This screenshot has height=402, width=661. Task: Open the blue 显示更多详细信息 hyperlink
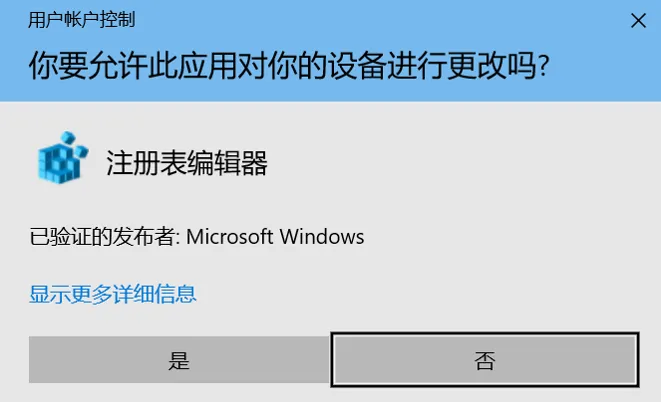[x=113, y=294]
